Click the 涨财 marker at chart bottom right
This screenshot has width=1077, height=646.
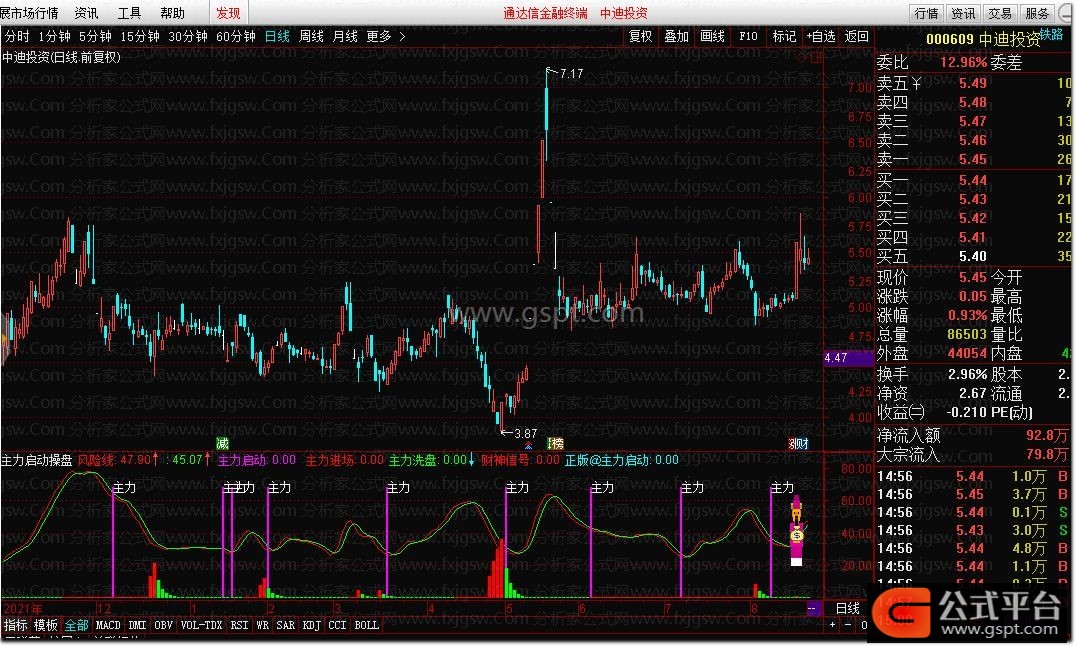coord(798,443)
